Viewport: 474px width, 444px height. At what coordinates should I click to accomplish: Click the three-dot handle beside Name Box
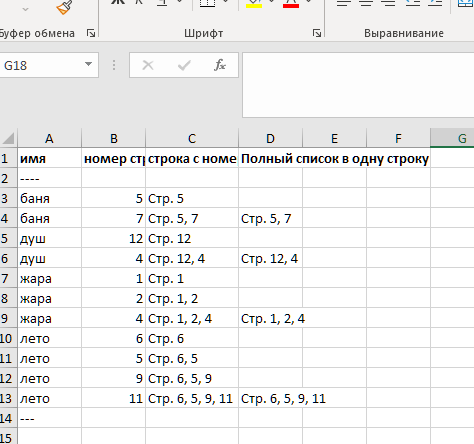(114, 65)
